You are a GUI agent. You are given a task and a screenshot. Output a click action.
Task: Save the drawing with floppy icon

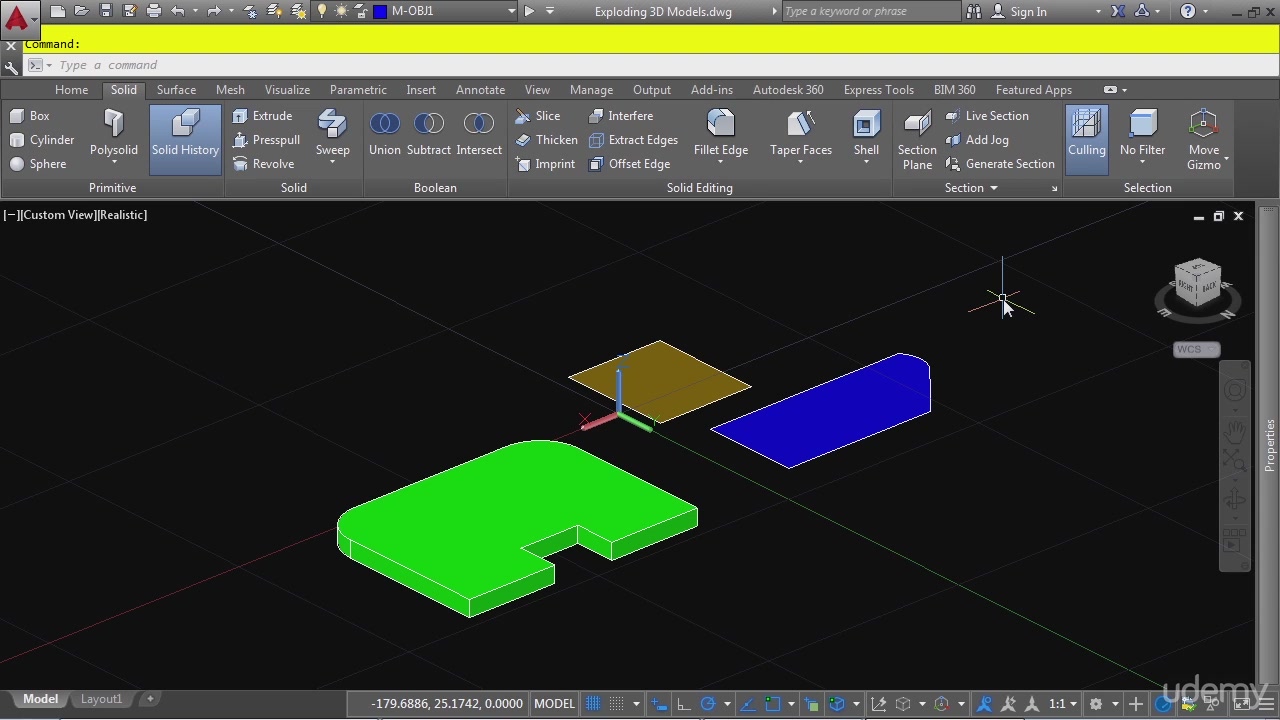click(106, 12)
